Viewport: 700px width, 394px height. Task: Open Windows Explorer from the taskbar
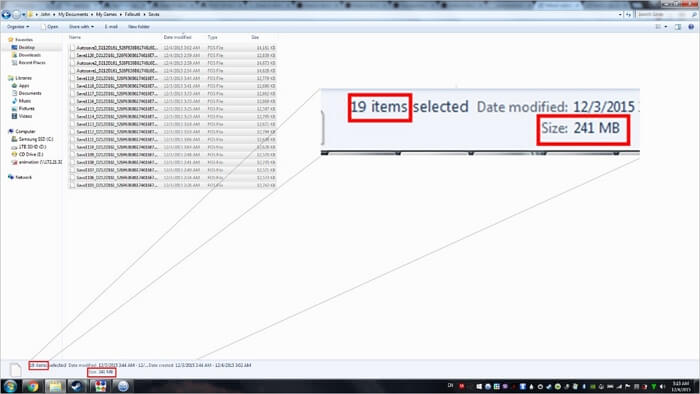pyautogui.click(x=55, y=386)
